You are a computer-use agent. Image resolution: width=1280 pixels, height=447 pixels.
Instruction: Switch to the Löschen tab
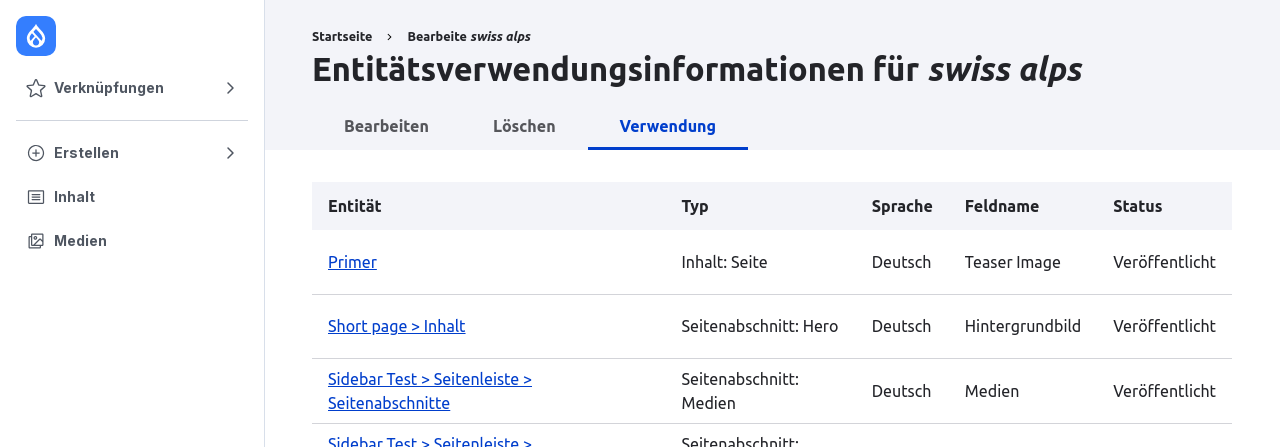point(524,126)
